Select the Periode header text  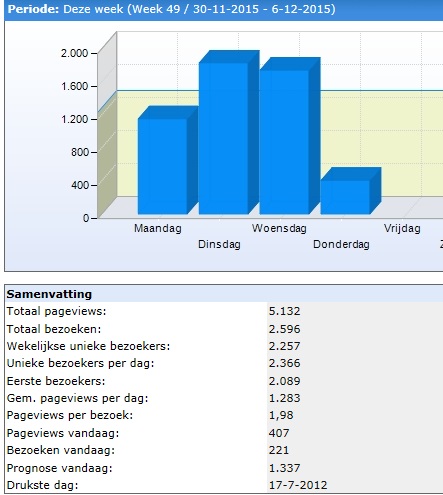pos(172,9)
